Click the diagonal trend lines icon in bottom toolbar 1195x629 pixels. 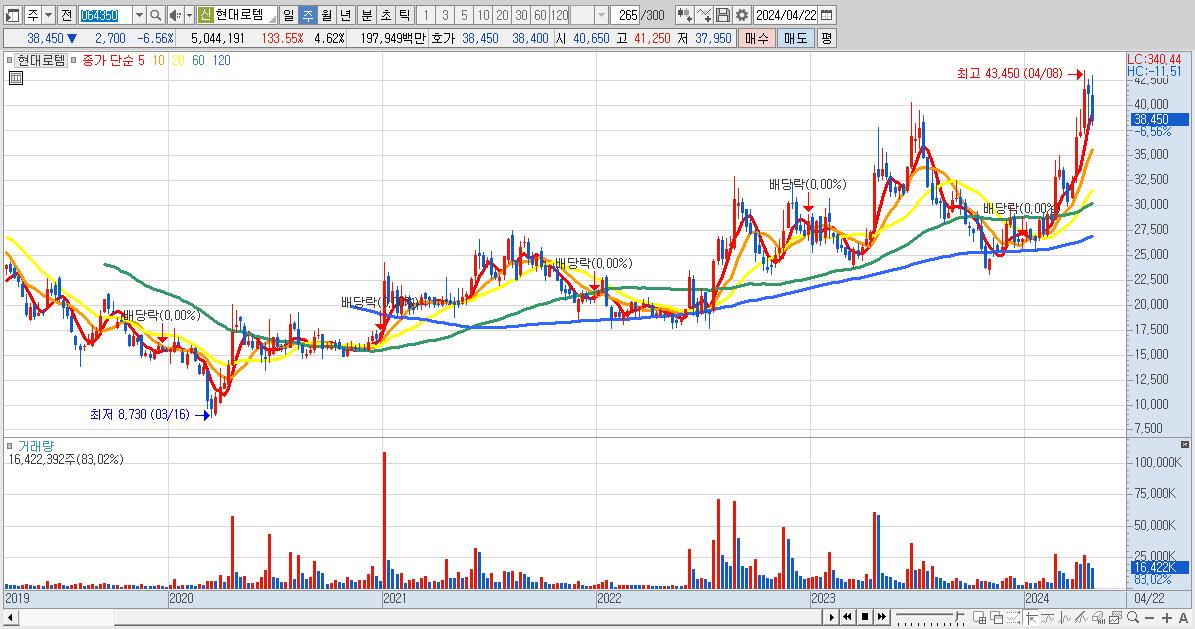point(1081,617)
